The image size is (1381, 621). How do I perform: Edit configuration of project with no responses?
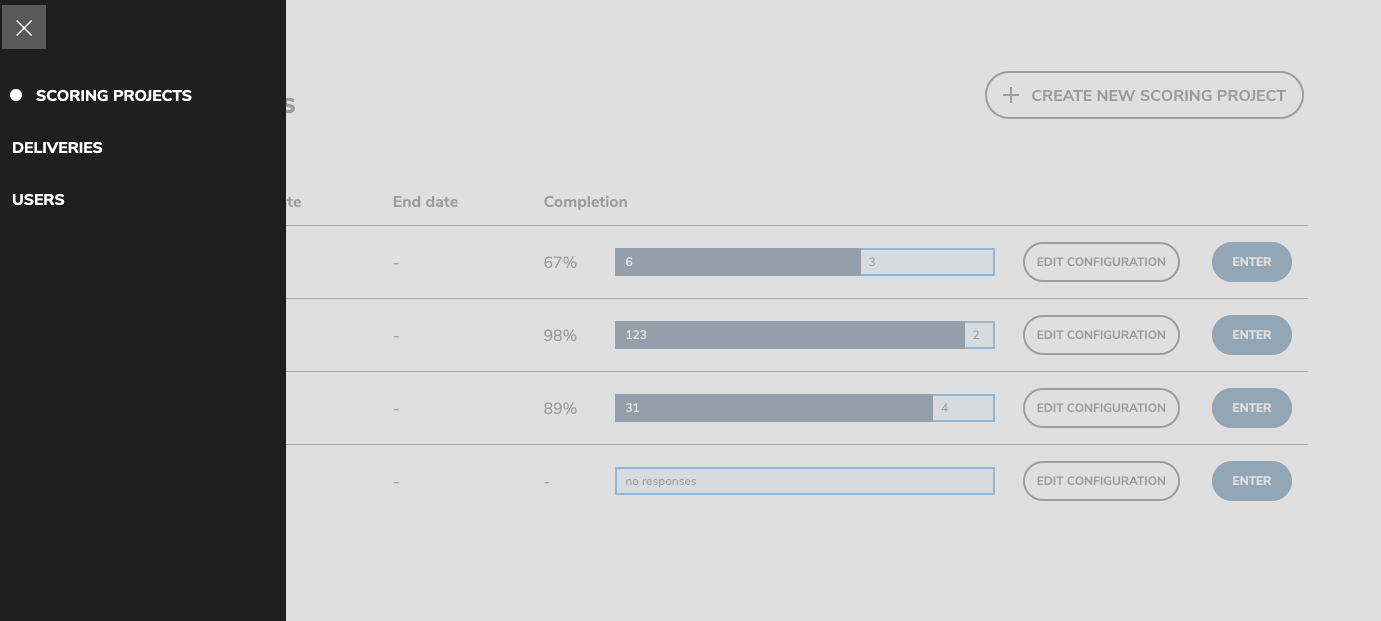click(1101, 481)
